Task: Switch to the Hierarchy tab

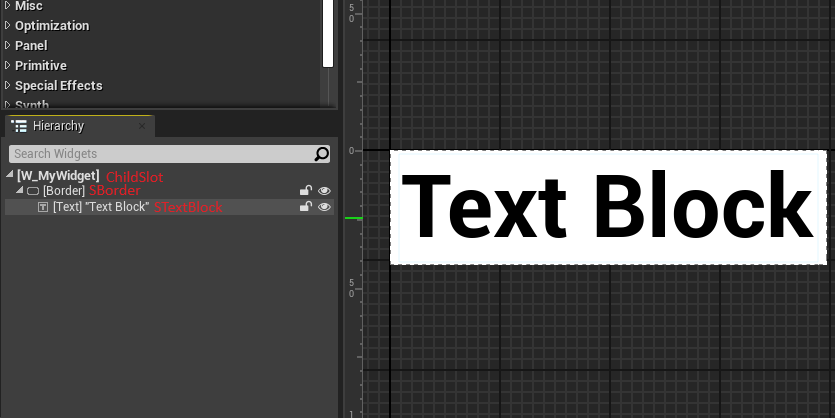Action: pyautogui.click(x=58, y=126)
